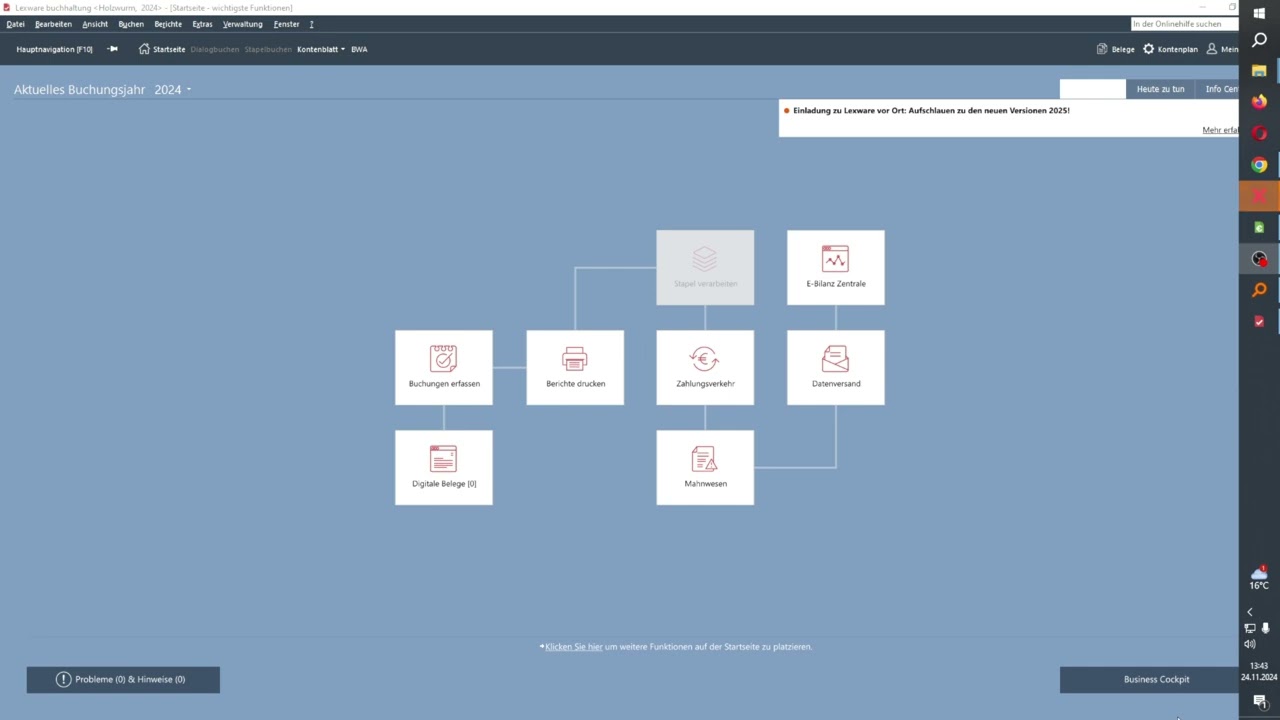Click the greyed Stapel verarbeiten tile
Viewport: 1280px width, 720px height.
pyautogui.click(x=705, y=267)
